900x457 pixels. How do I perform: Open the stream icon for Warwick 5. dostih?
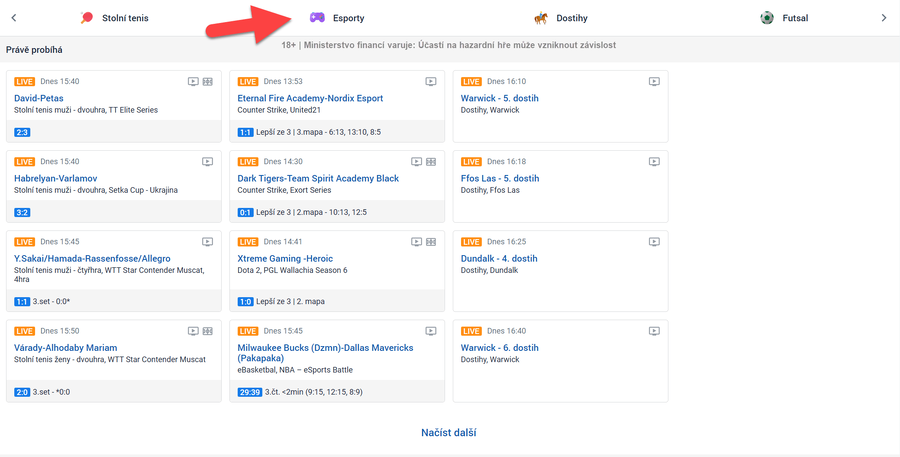[654, 82]
